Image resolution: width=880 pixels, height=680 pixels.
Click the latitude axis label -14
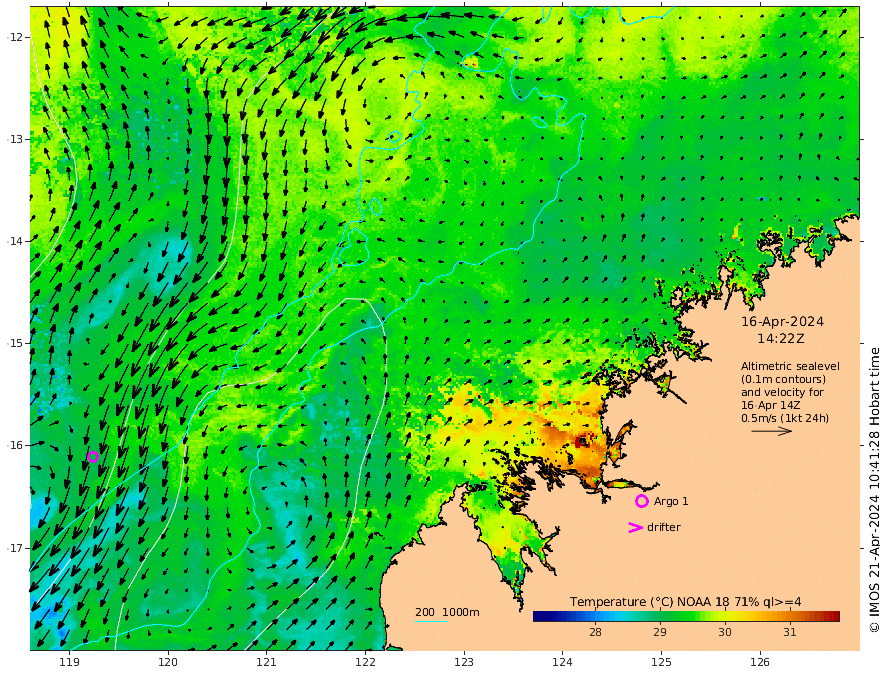15,241
